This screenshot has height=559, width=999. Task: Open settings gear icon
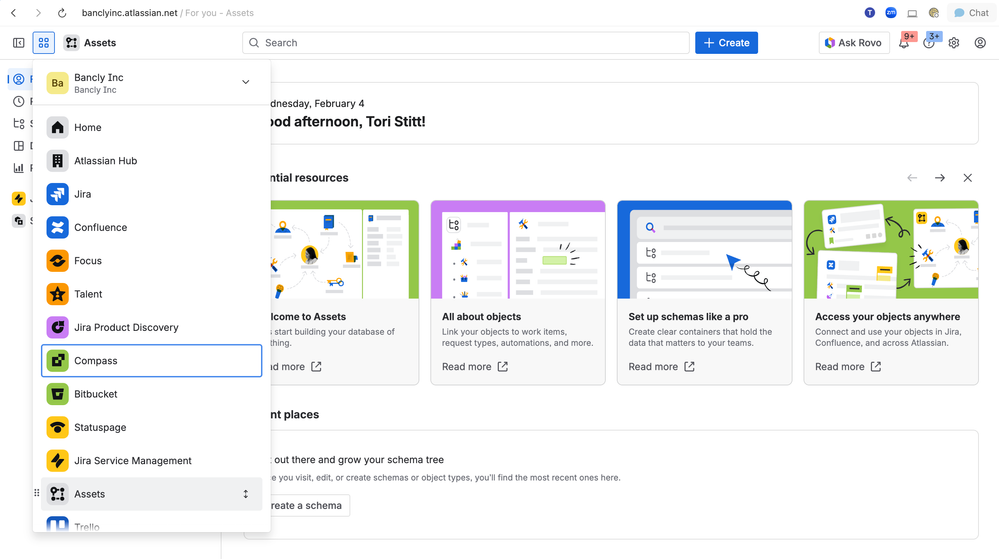pyautogui.click(x=954, y=43)
